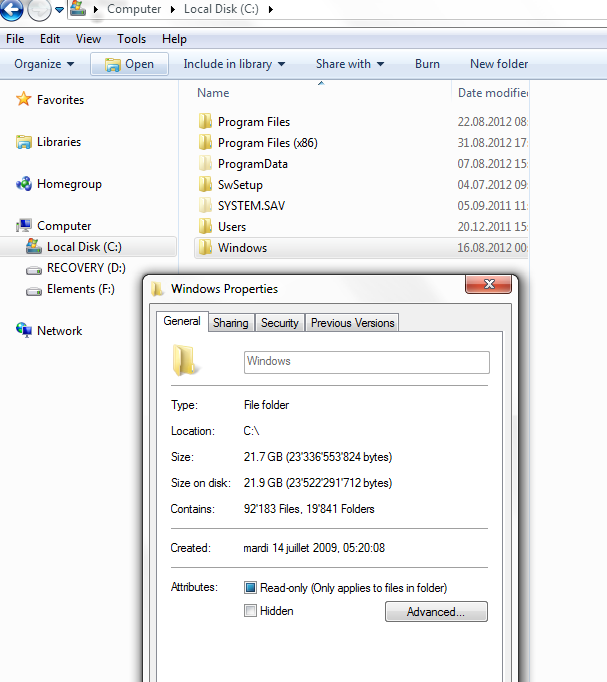607x682 pixels.
Task: Select RECOVERY (D:) label in navigation pane
Action: coord(86,268)
